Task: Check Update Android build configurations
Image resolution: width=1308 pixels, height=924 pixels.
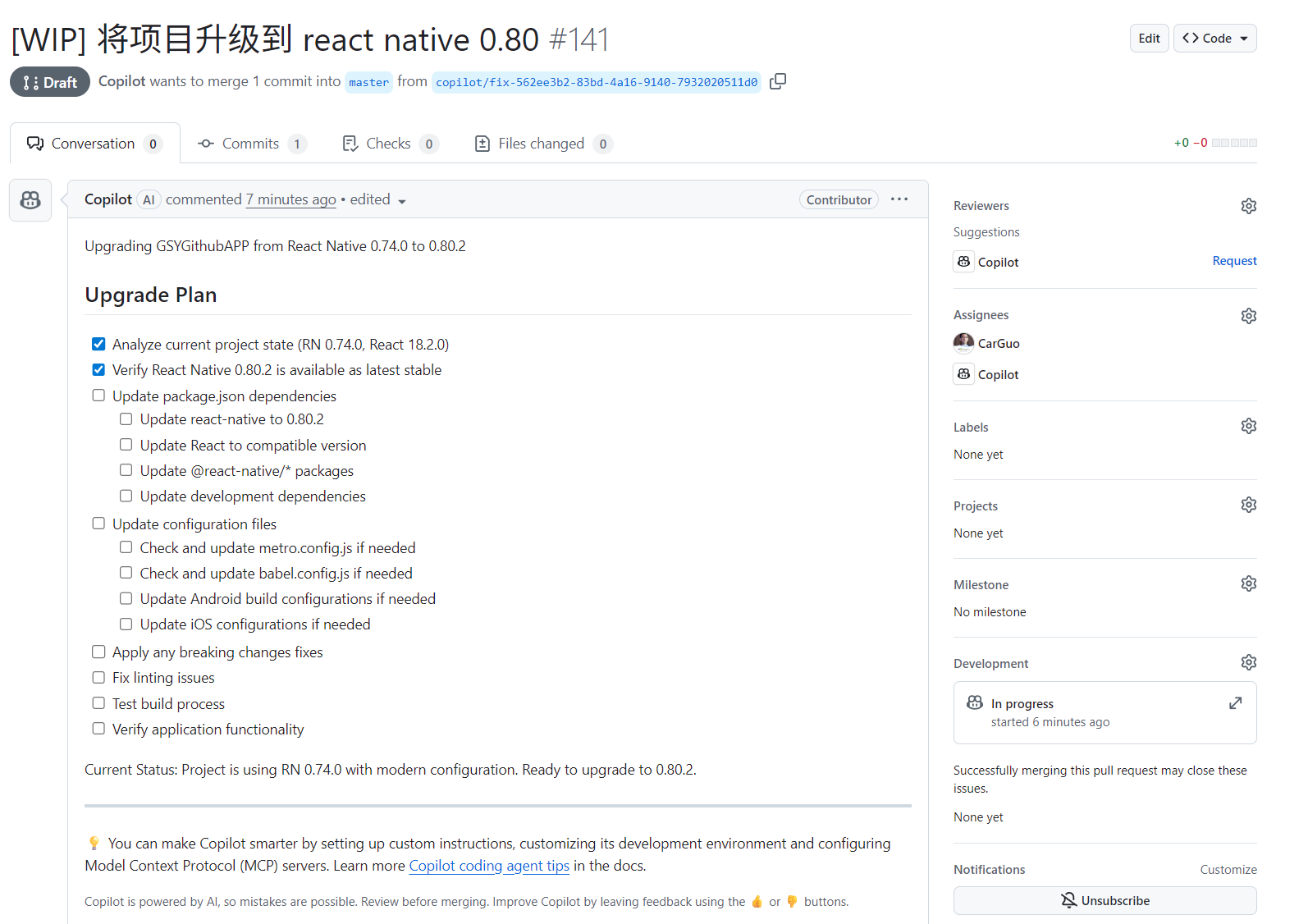Action: tap(126, 598)
